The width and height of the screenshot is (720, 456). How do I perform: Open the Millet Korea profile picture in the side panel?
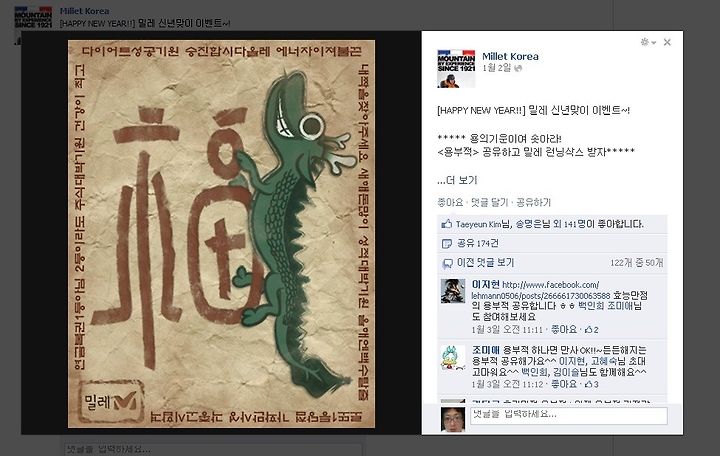tap(456, 68)
